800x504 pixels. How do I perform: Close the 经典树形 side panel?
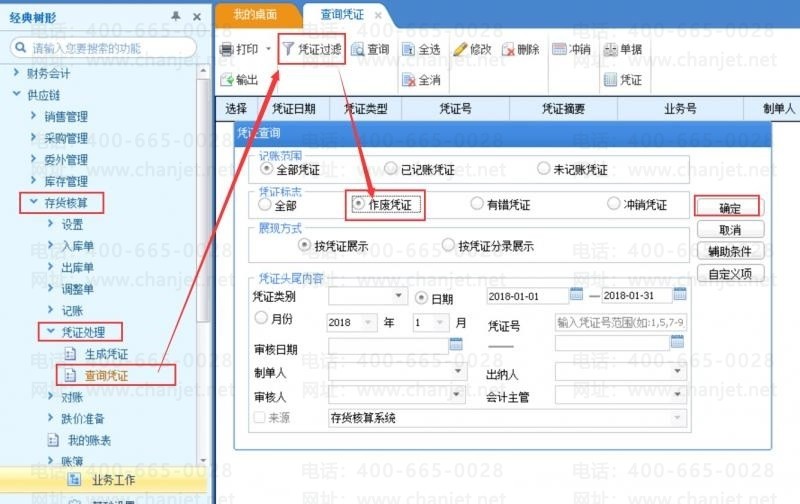click(196, 17)
